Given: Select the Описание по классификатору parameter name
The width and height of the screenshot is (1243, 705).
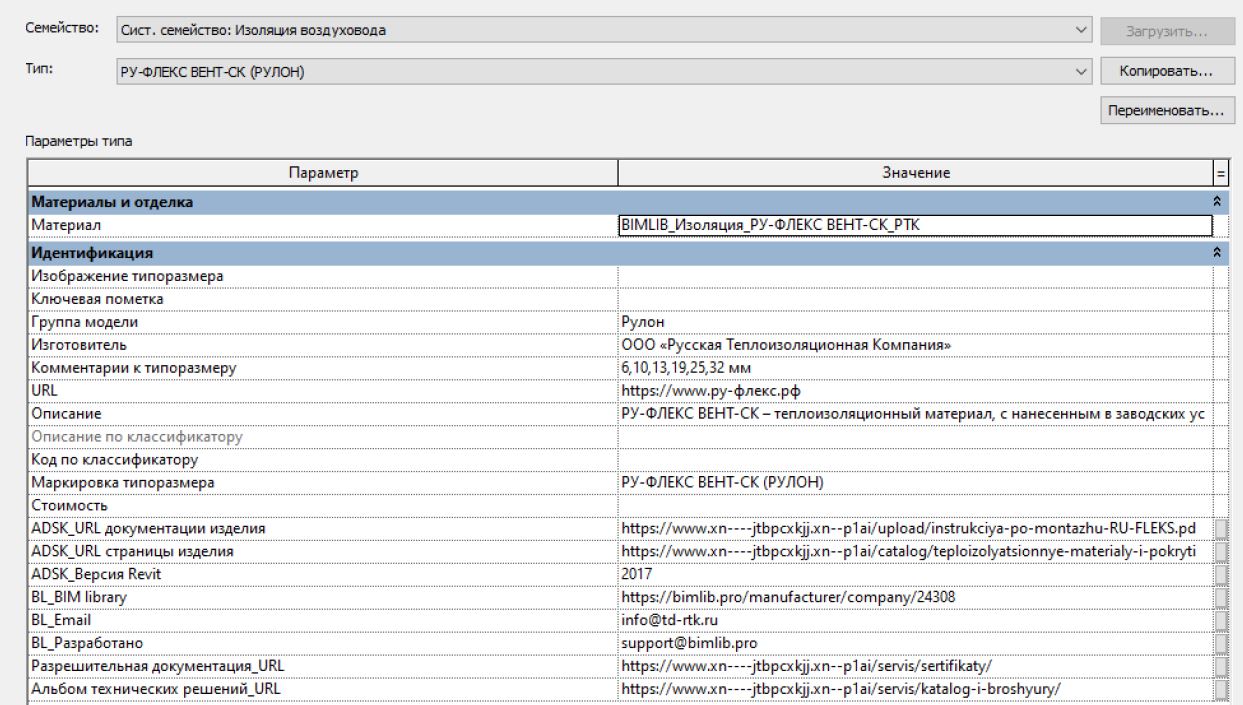Looking at the screenshot, I should (138, 437).
